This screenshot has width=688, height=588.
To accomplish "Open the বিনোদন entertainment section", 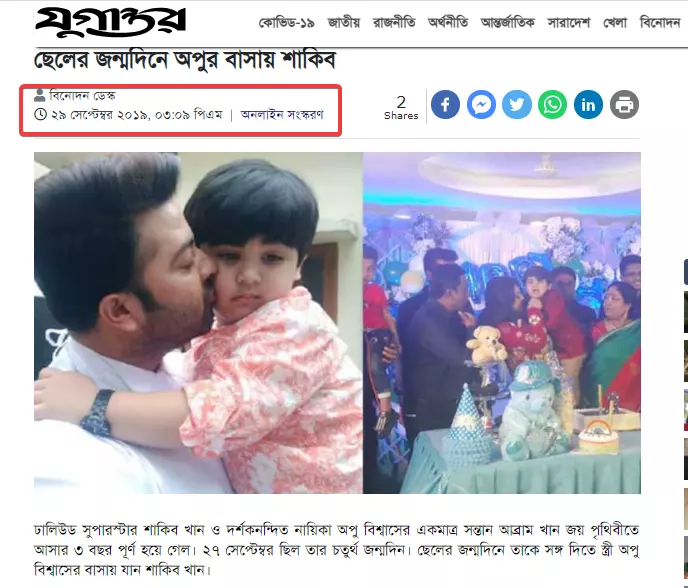I will [x=660, y=22].
